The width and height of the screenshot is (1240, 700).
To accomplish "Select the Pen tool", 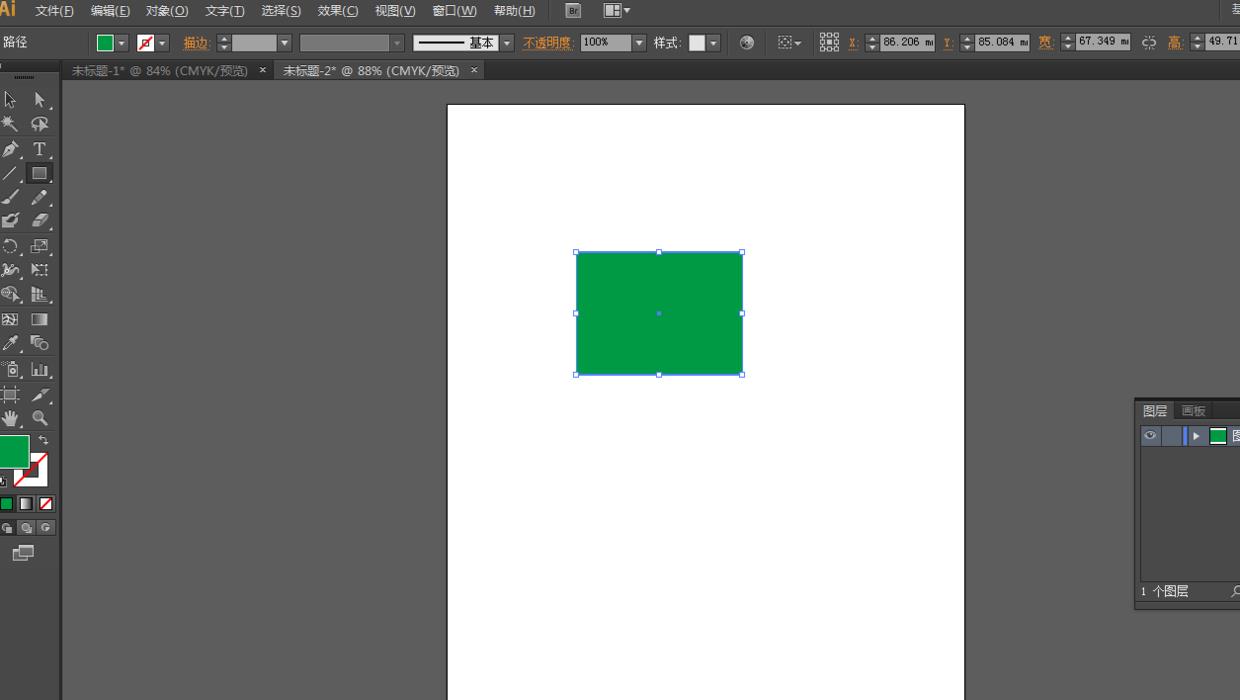I will 10,149.
